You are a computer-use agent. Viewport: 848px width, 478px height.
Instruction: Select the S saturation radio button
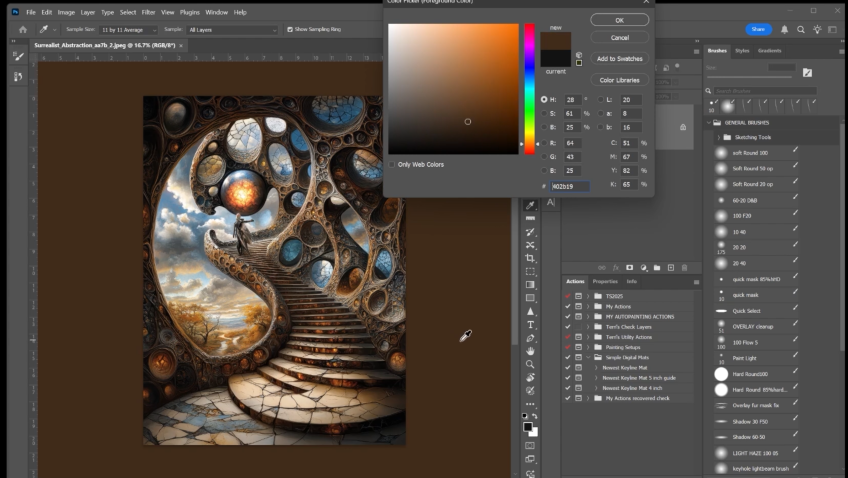[544, 114]
